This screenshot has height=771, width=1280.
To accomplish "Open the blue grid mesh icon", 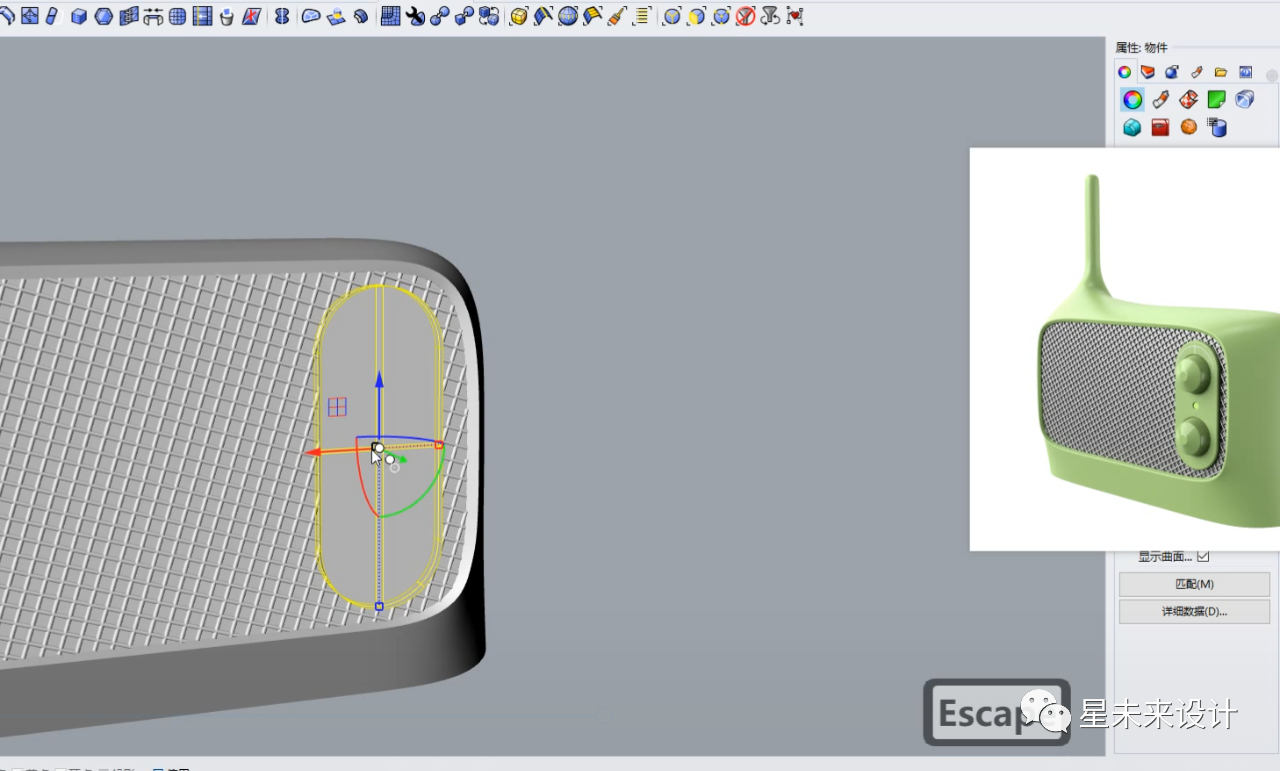I will pos(391,16).
